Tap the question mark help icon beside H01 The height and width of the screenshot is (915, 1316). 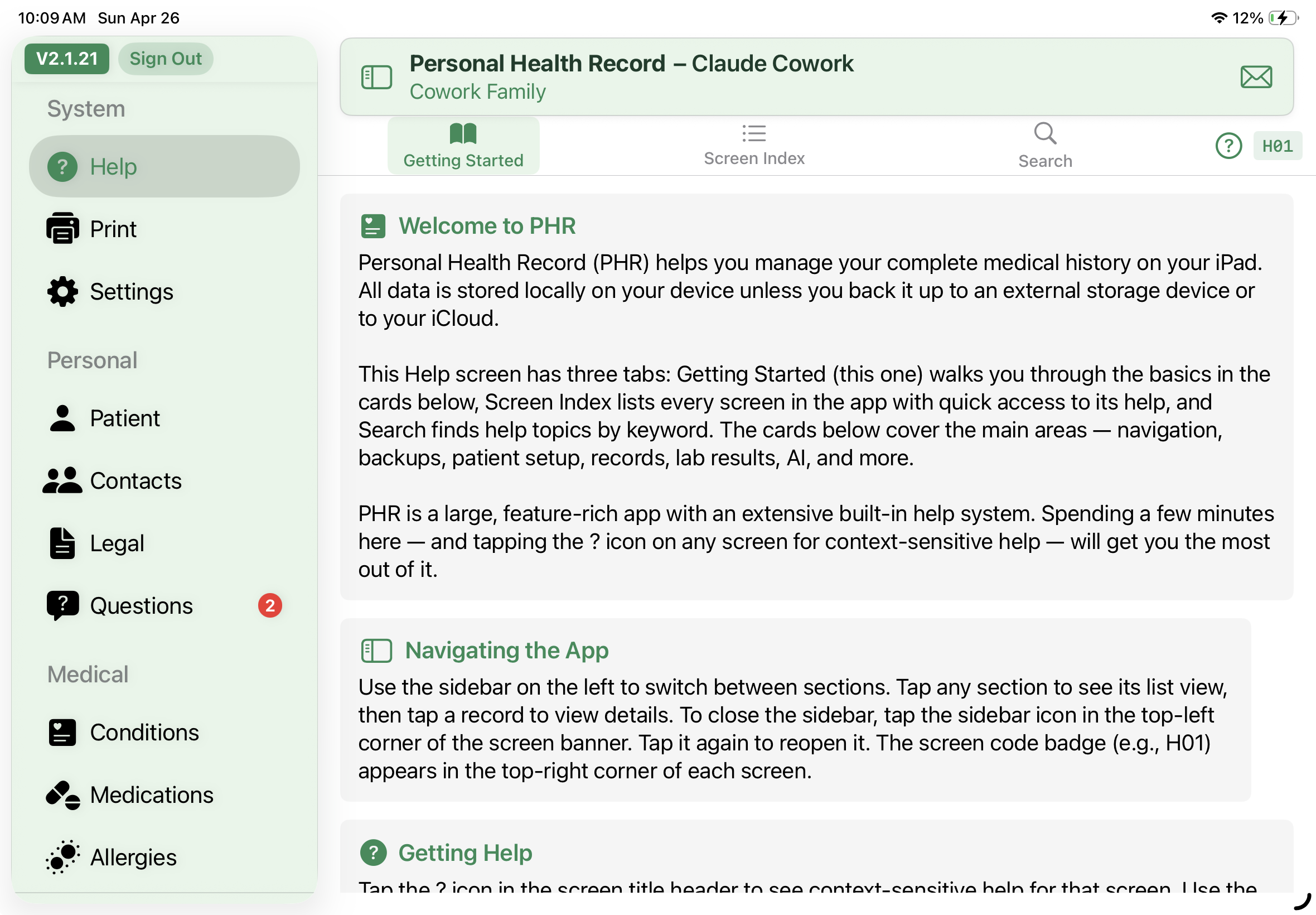click(x=1228, y=146)
